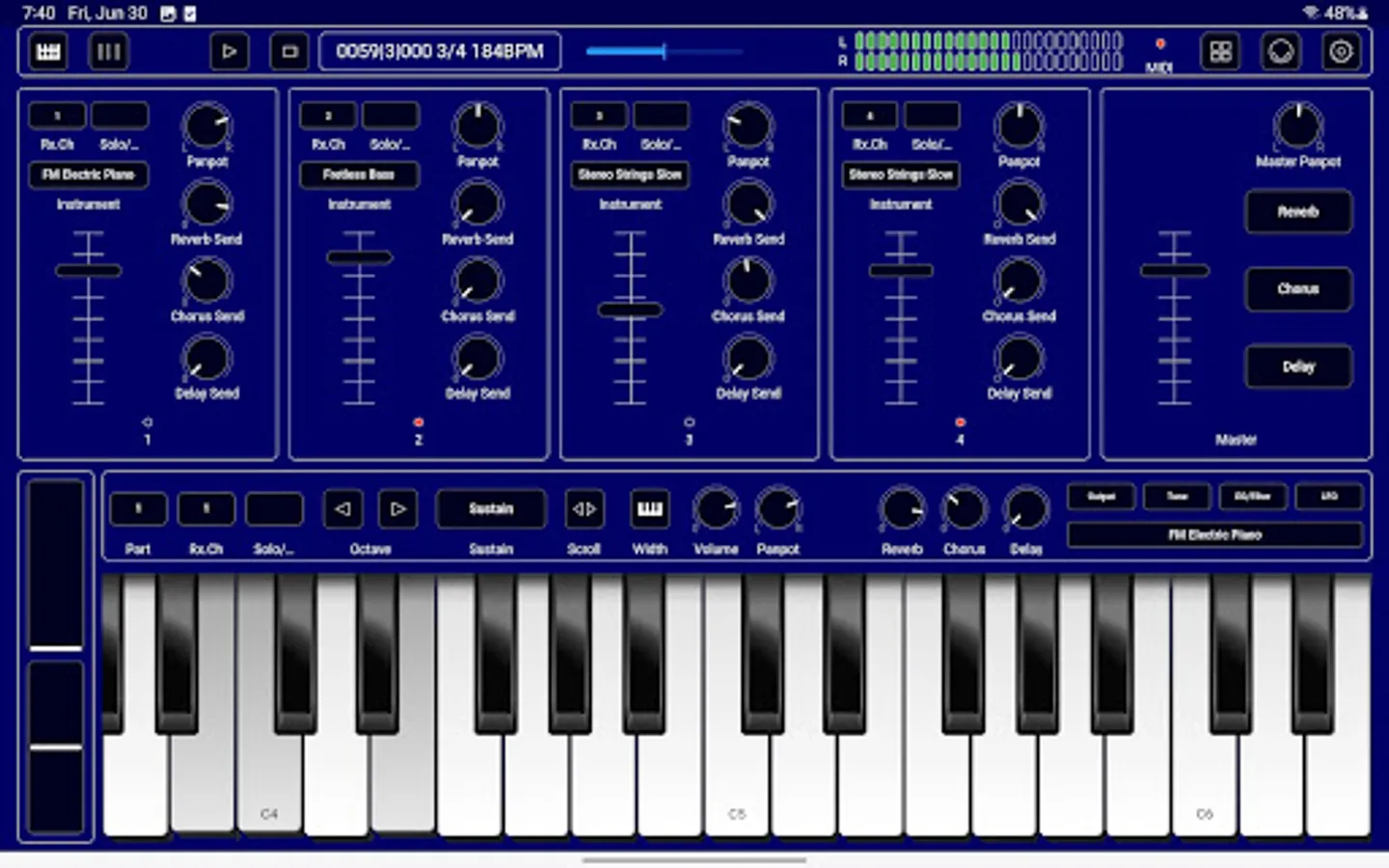Toggle the master Chorus effect button
Image resolution: width=1389 pixels, height=868 pixels.
[1298, 288]
